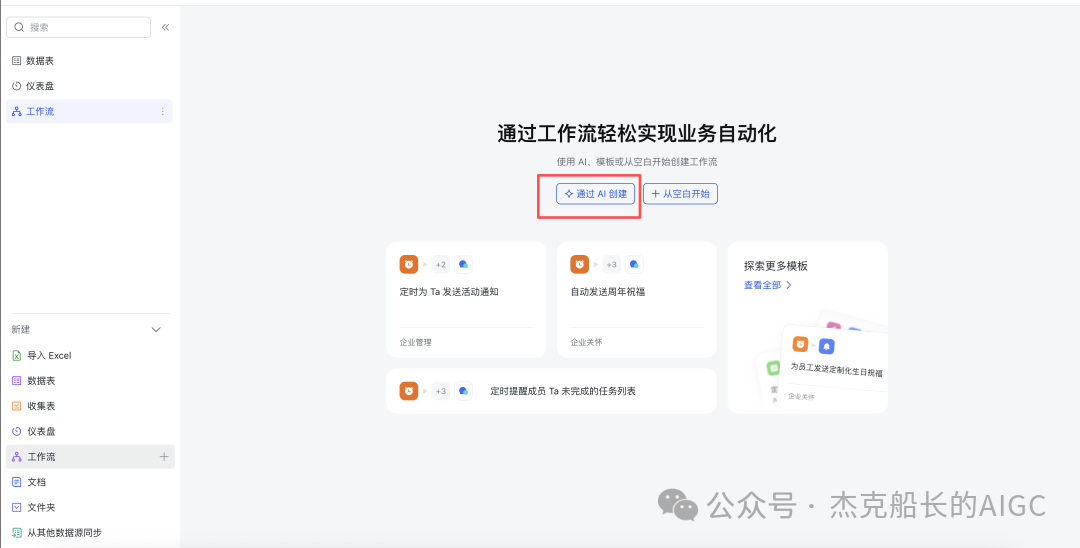Open the 自动发送周年祝福 template card
Image resolution: width=1080 pixels, height=548 pixels.
(637, 299)
